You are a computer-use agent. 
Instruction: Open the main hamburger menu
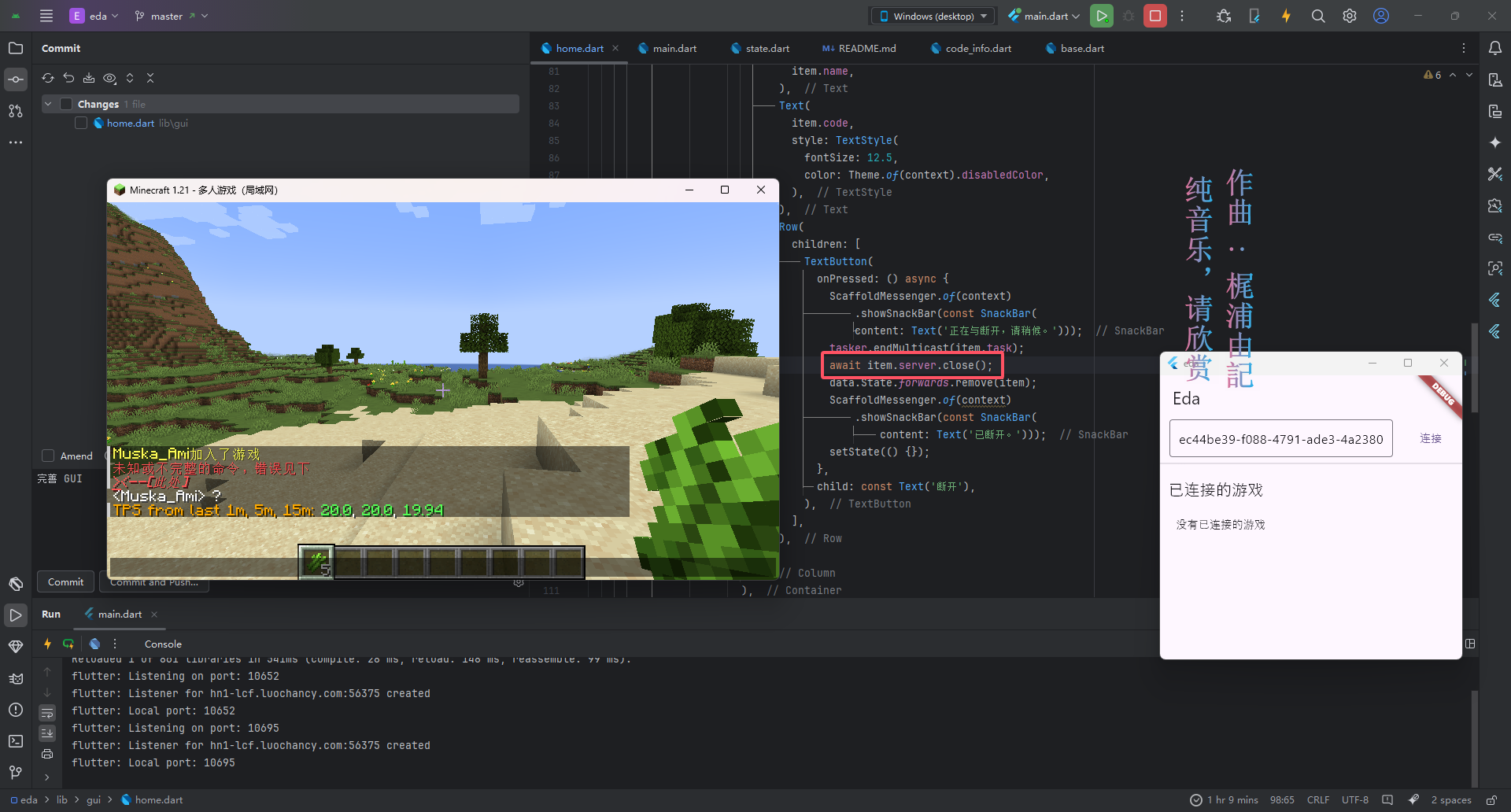click(x=46, y=16)
